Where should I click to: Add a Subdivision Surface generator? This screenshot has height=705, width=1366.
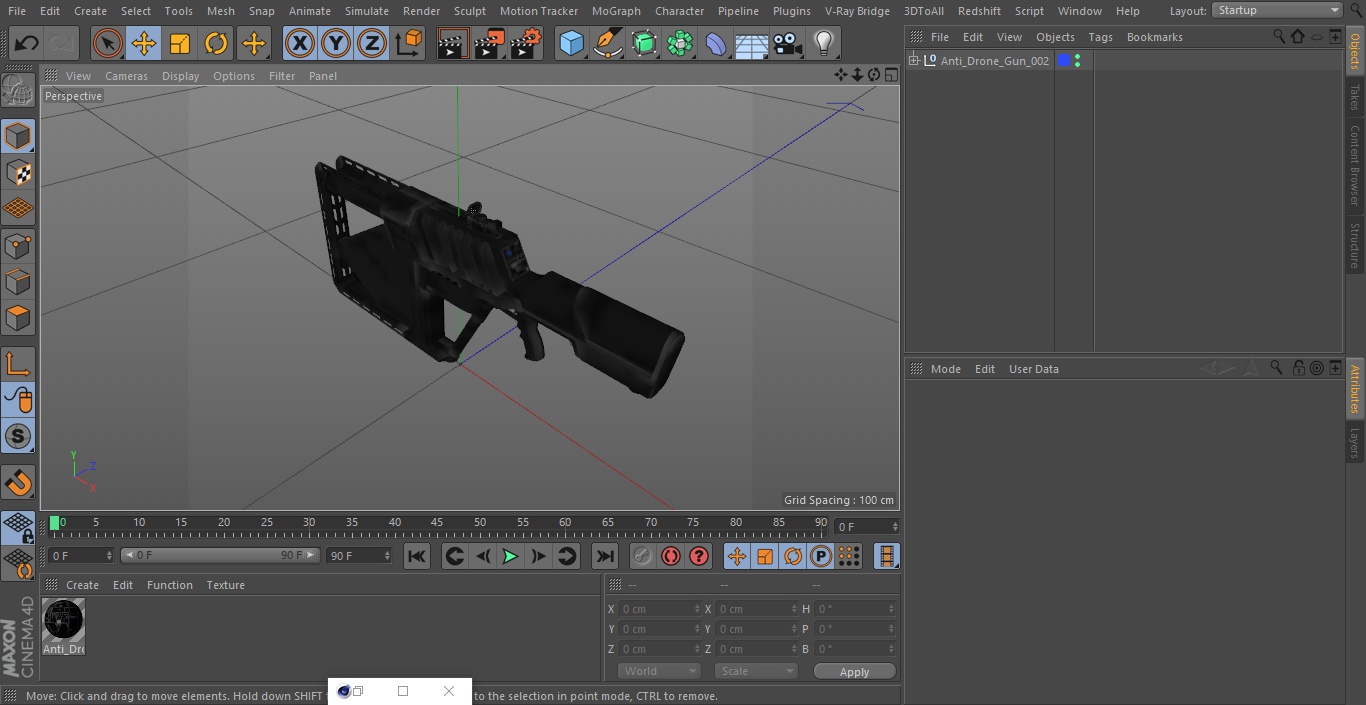coord(644,43)
